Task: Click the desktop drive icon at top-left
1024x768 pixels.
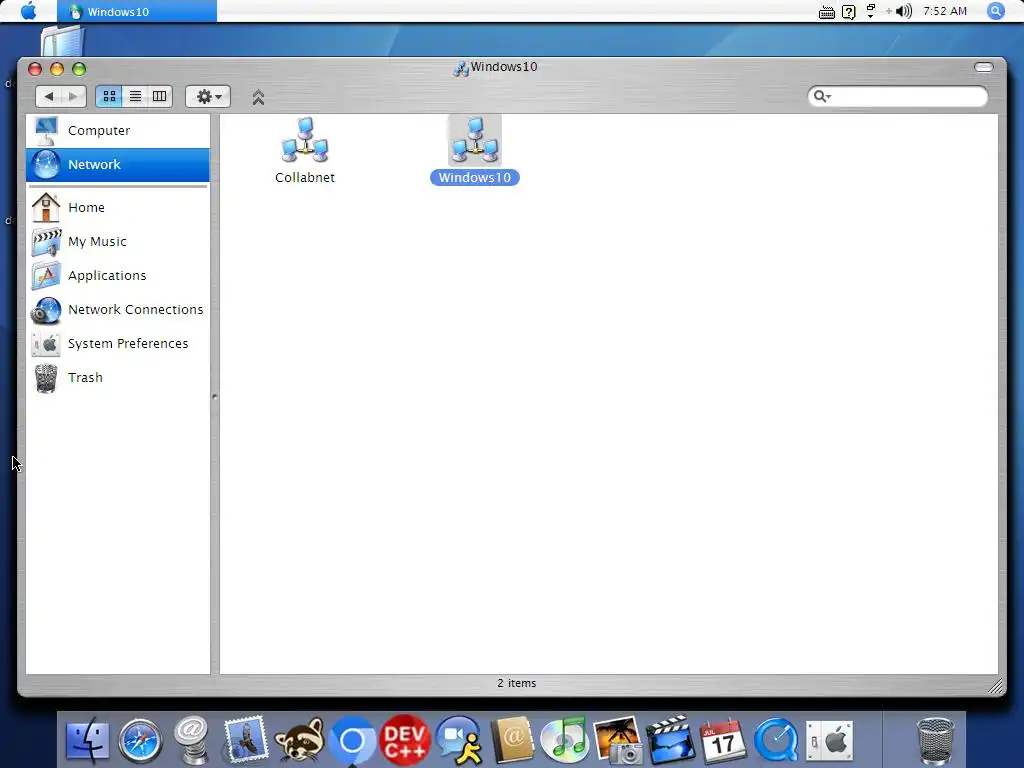Action: click(62, 40)
